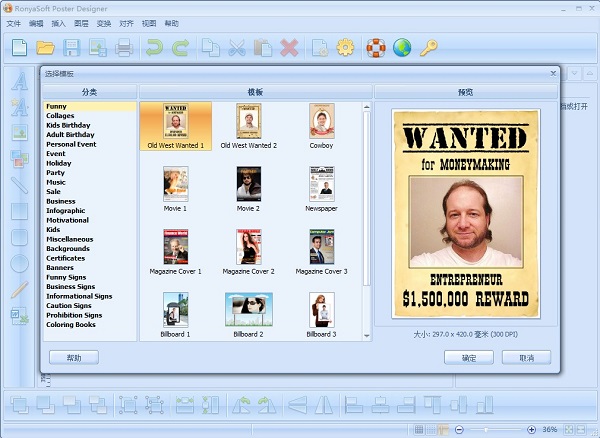The image size is (600, 438).
Task: Open the 文件 menu
Action: (x=13, y=23)
